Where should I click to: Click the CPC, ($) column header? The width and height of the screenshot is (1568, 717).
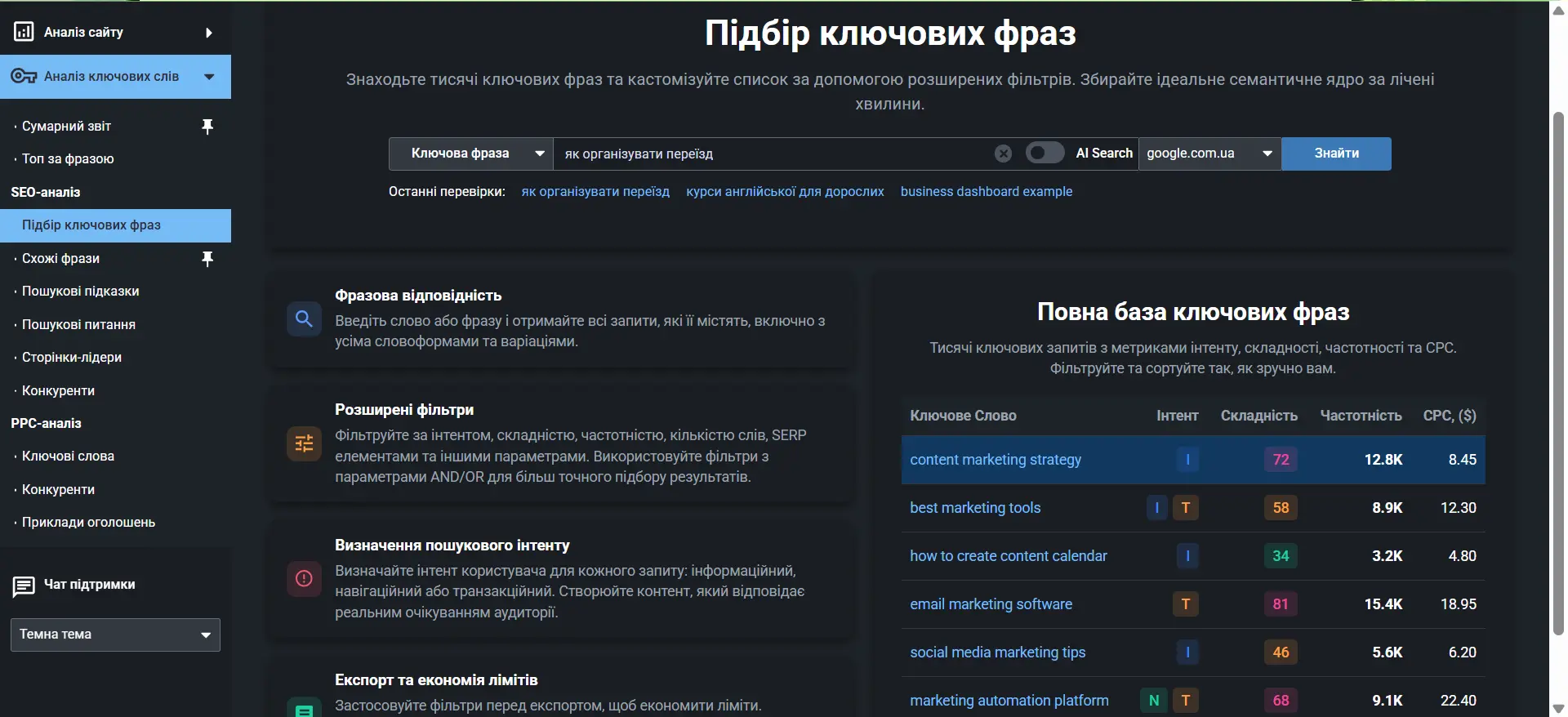(x=1450, y=416)
